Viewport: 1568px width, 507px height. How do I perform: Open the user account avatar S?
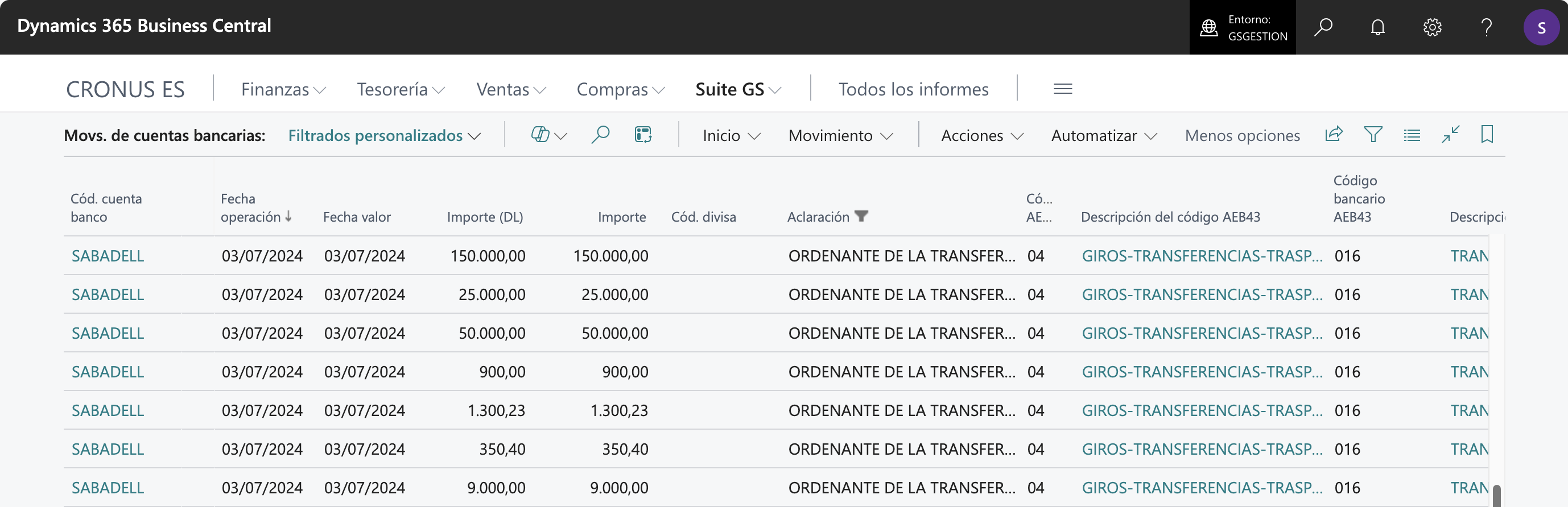tap(1541, 27)
